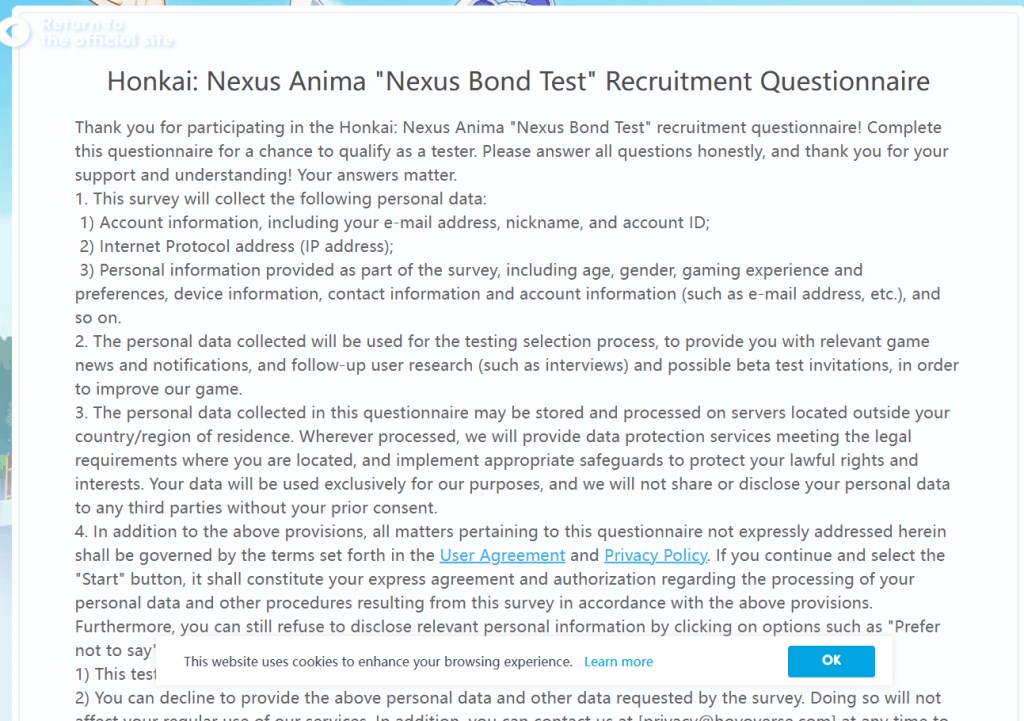Click the sentence mentioning the "Start" button
Viewport: 1024px width, 721px height.
click(500, 579)
